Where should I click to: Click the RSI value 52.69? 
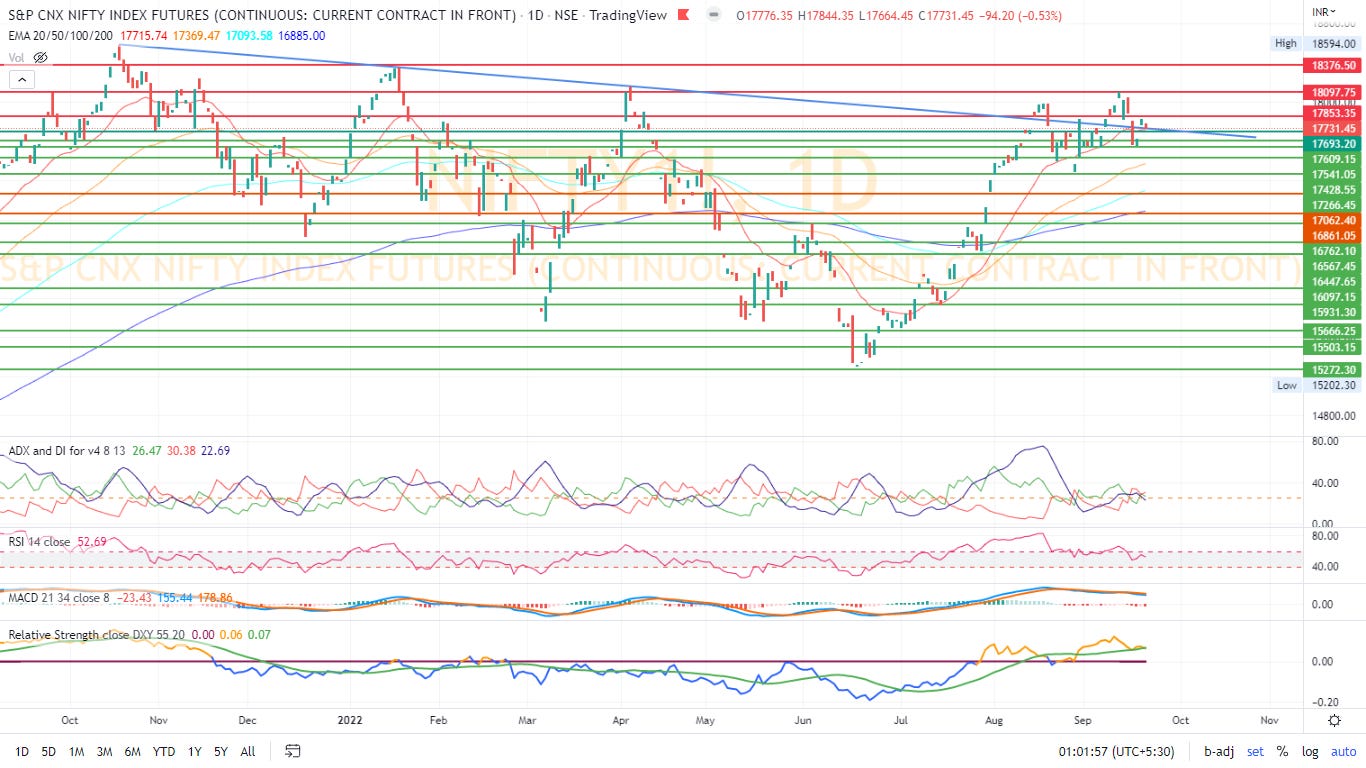click(92, 542)
